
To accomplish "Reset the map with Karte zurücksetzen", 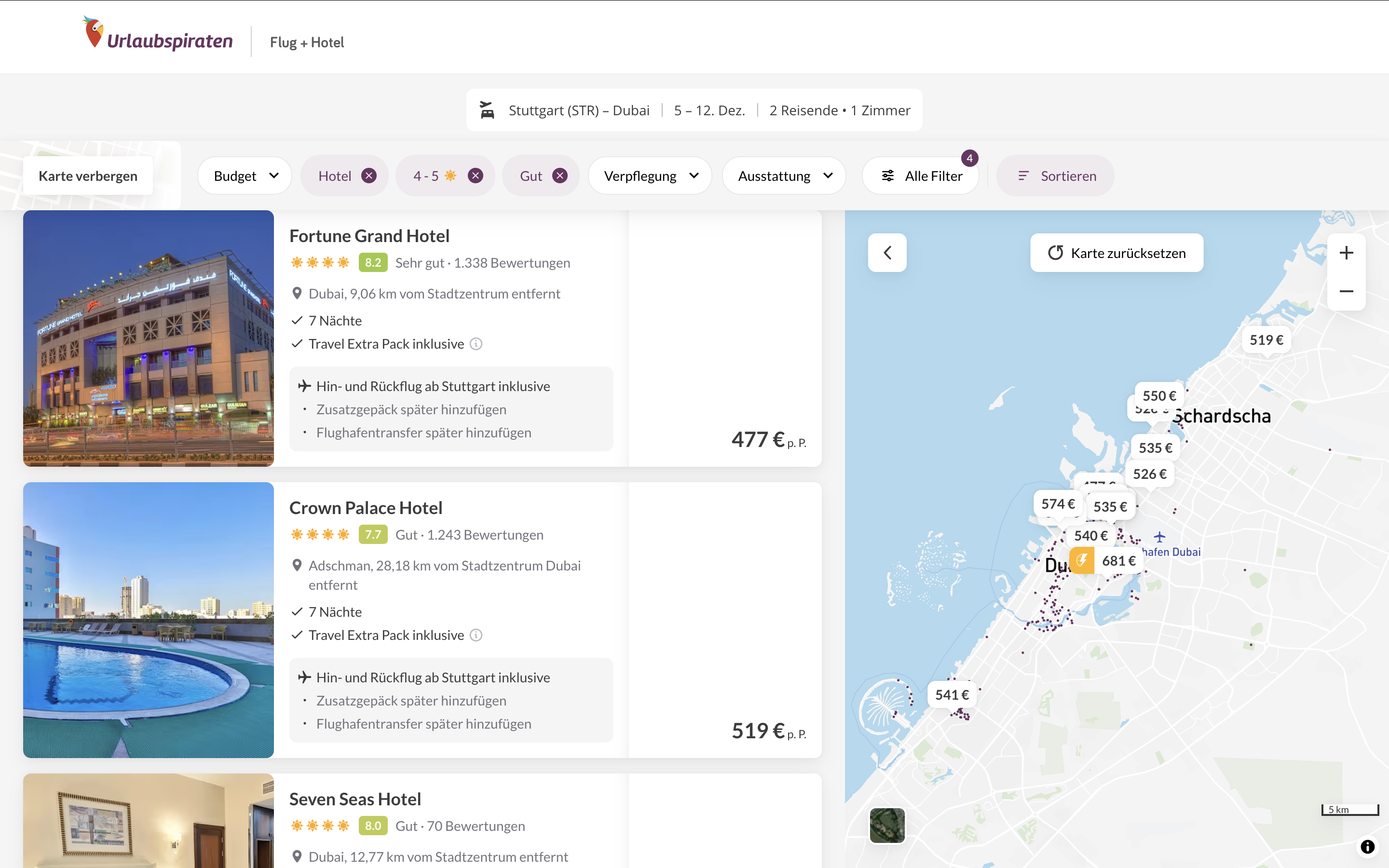I will (x=1117, y=253).
